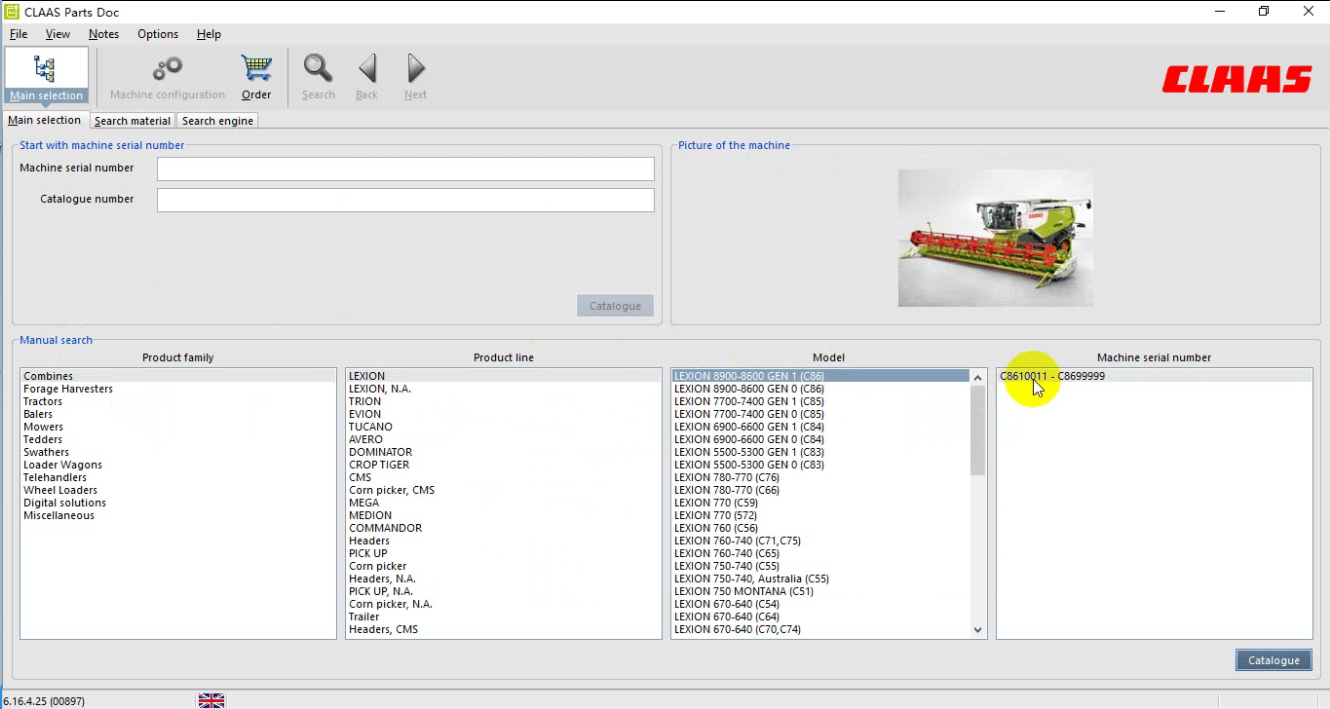Viewport: 1330px width, 709px height.
Task: Click the Search magnifier tool
Action: coord(318,77)
